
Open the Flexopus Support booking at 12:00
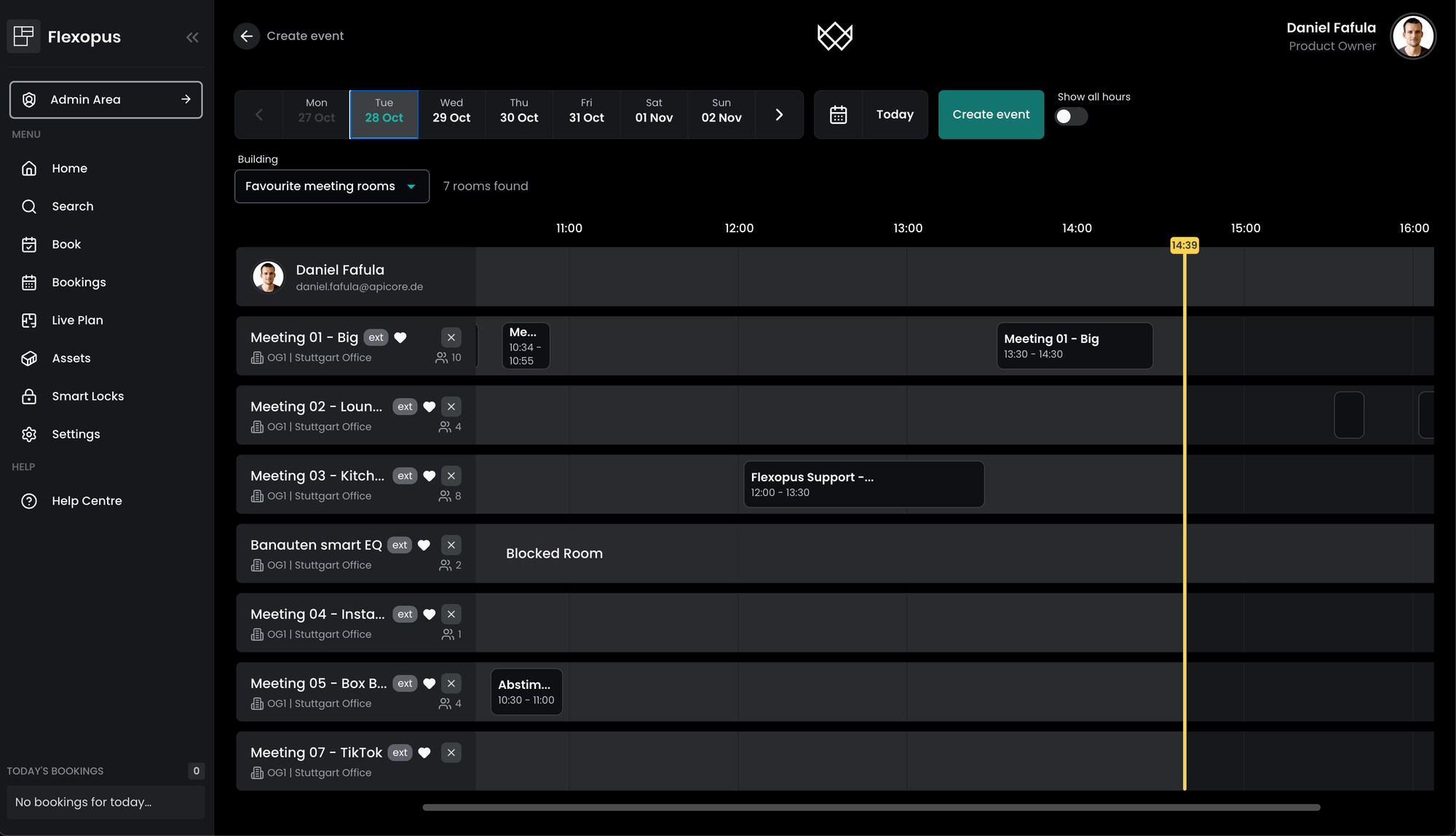tap(863, 484)
